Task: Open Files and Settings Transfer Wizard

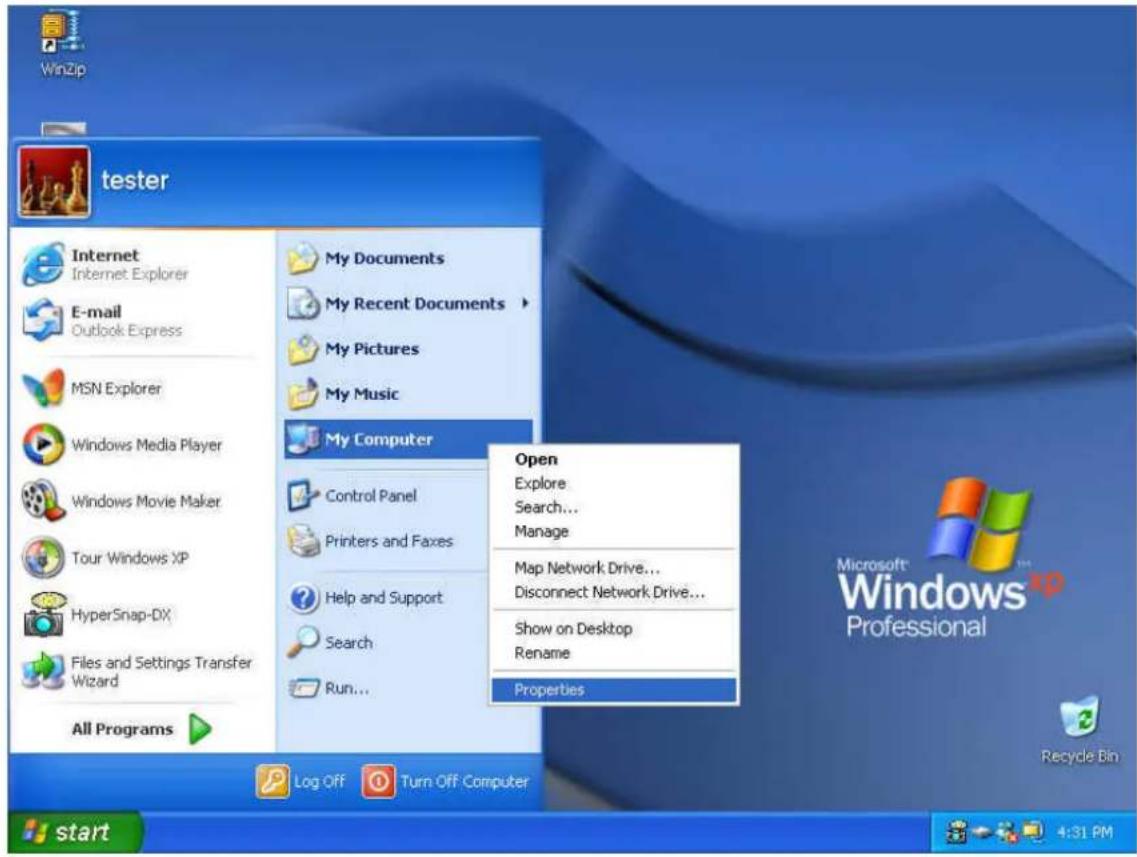Action: coord(138,671)
